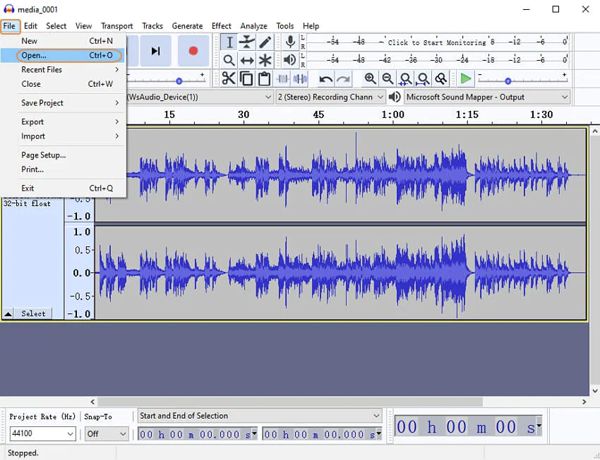Choose New from the File menu
The width and height of the screenshot is (600, 460).
point(63,41)
